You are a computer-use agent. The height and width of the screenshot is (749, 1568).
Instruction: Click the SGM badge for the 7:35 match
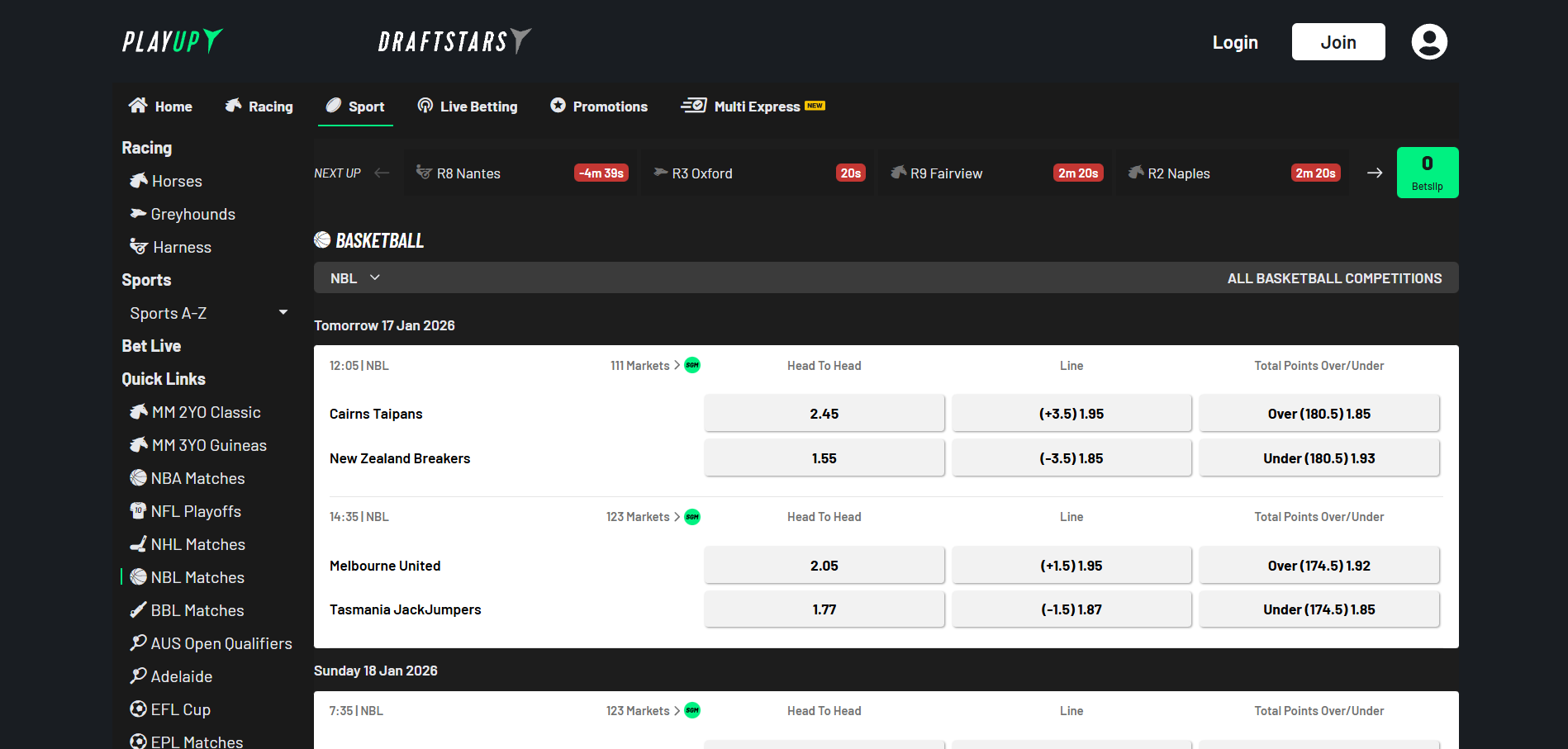point(692,710)
